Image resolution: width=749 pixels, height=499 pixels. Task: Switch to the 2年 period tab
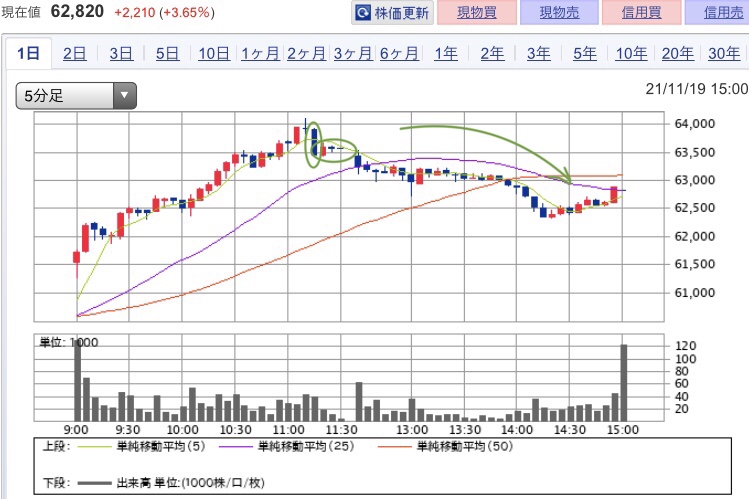pyautogui.click(x=492, y=53)
